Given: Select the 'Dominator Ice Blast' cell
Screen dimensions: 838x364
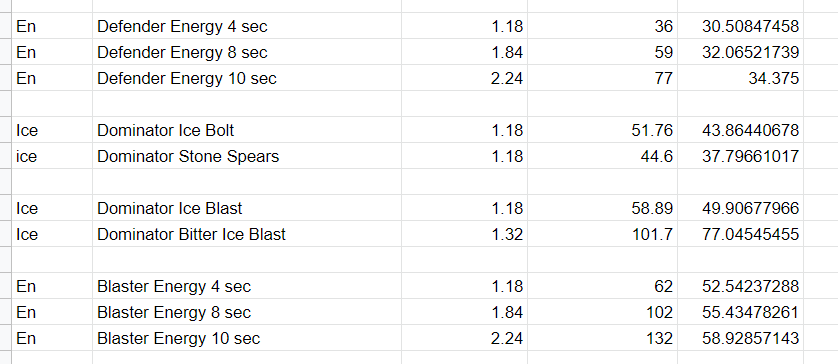Looking at the screenshot, I should (247, 208).
